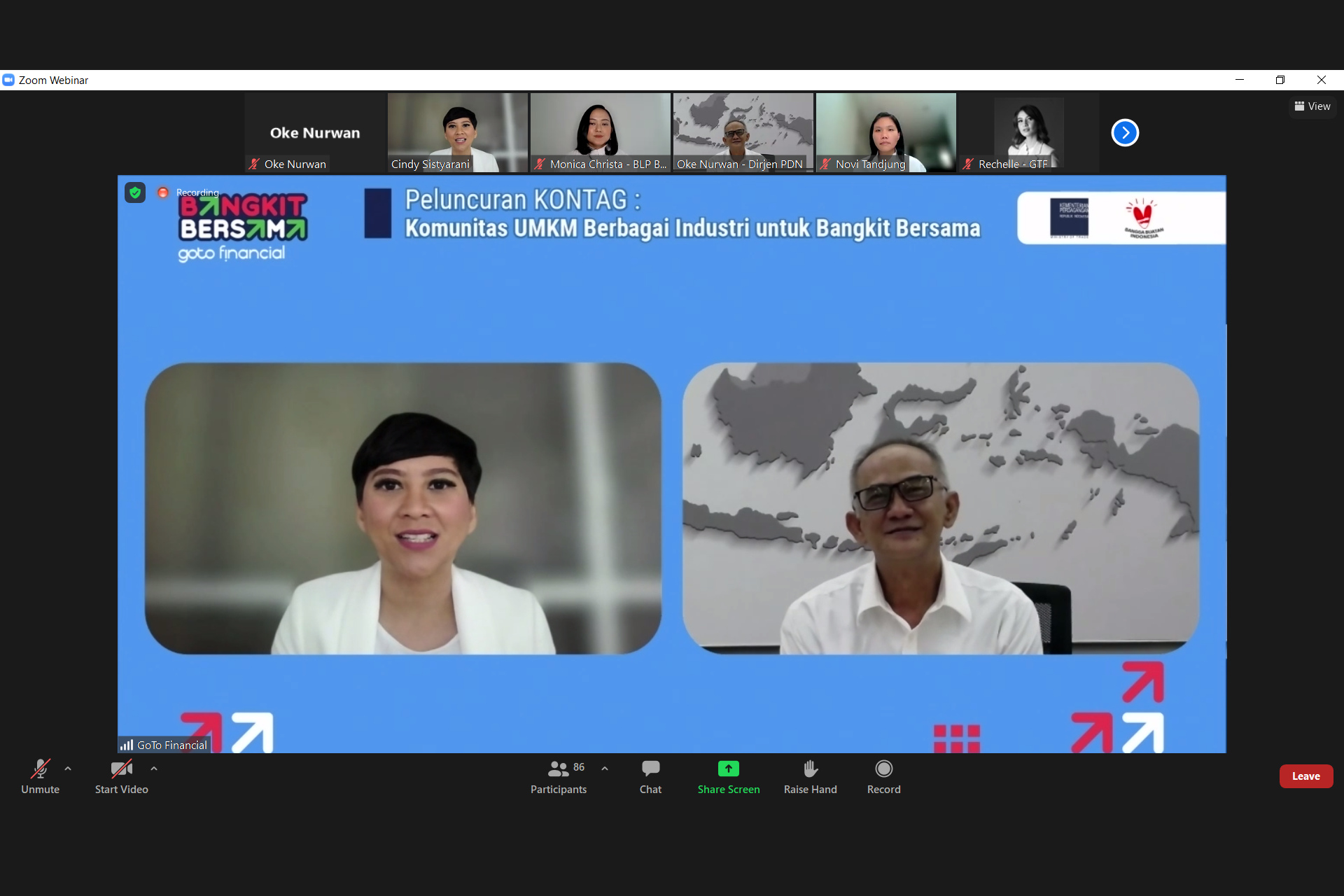Click Share Screen button
Screen dimensions: 1344x896
[728, 776]
